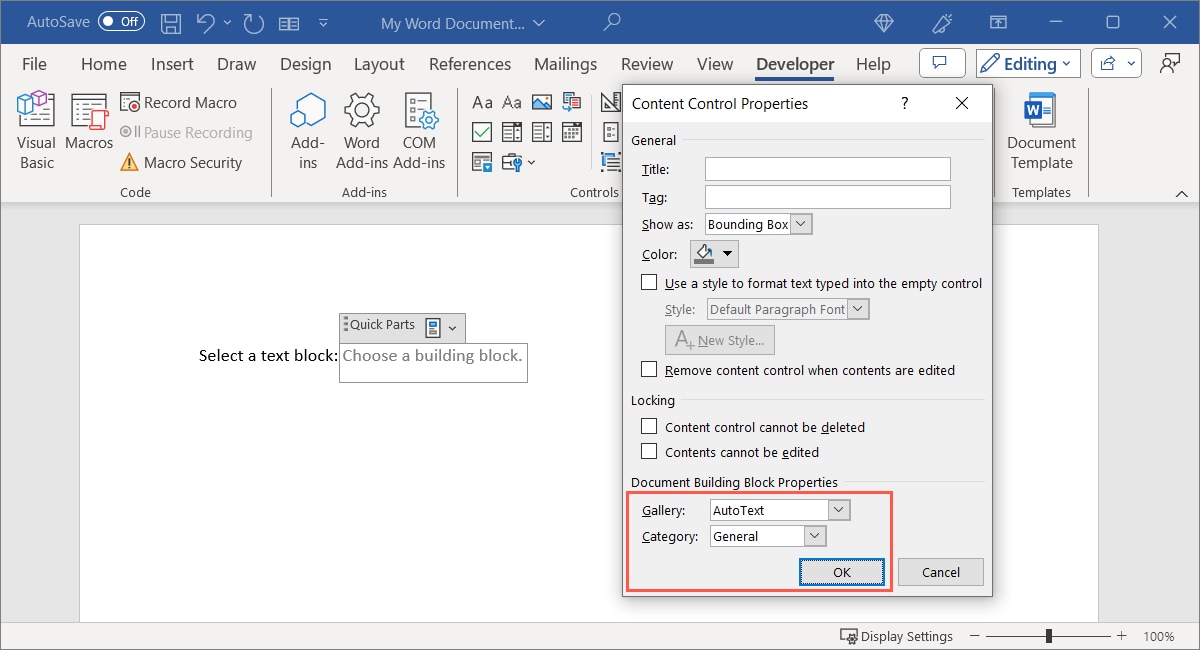Open Macro Security settings
Image resolution: width=1200 pixels, height=650 pixels.
click(186, 162)
